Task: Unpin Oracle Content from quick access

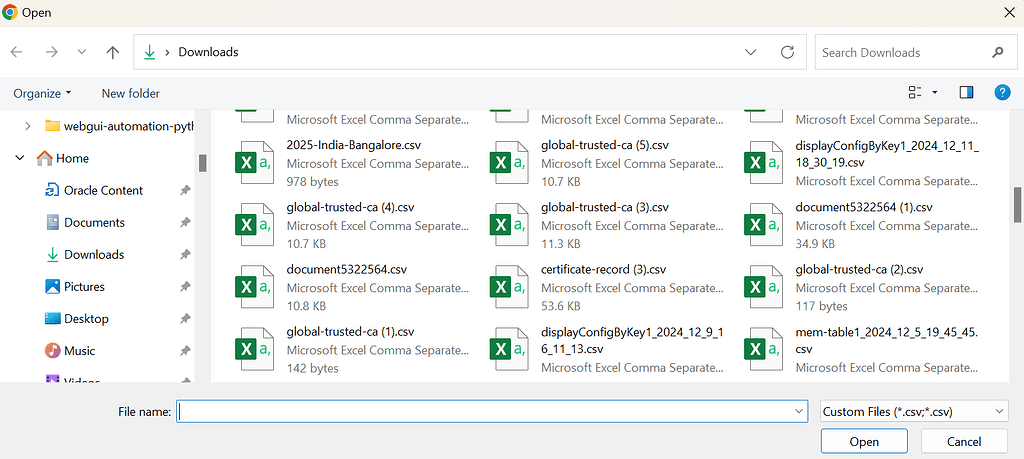Action: 185,191
